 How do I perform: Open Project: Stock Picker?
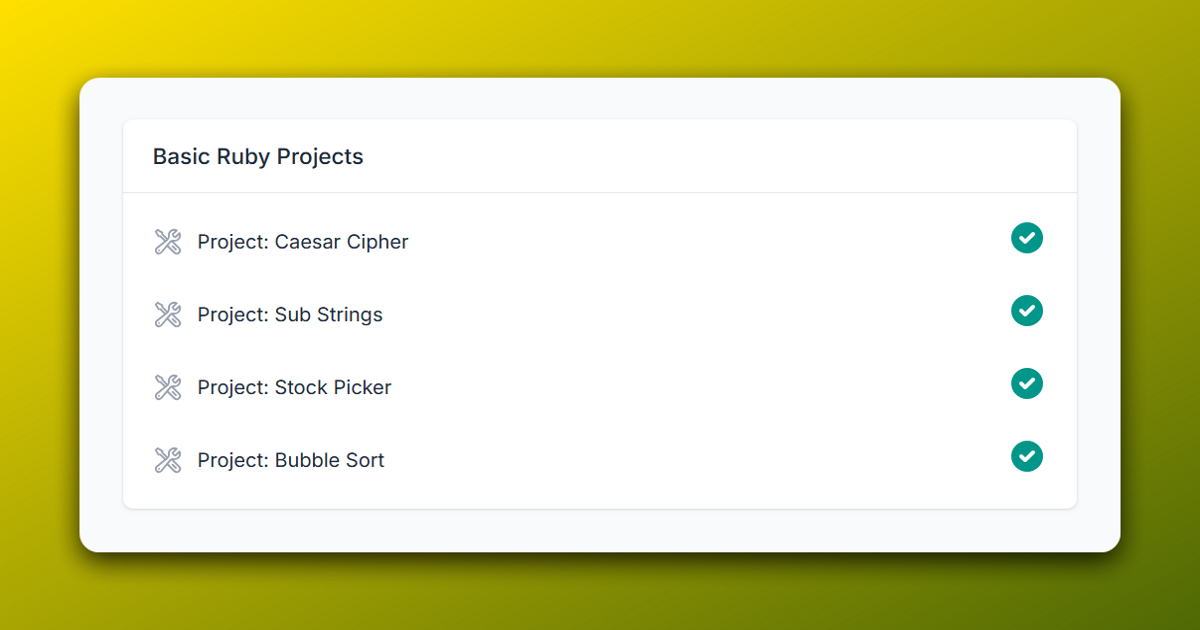294,387
